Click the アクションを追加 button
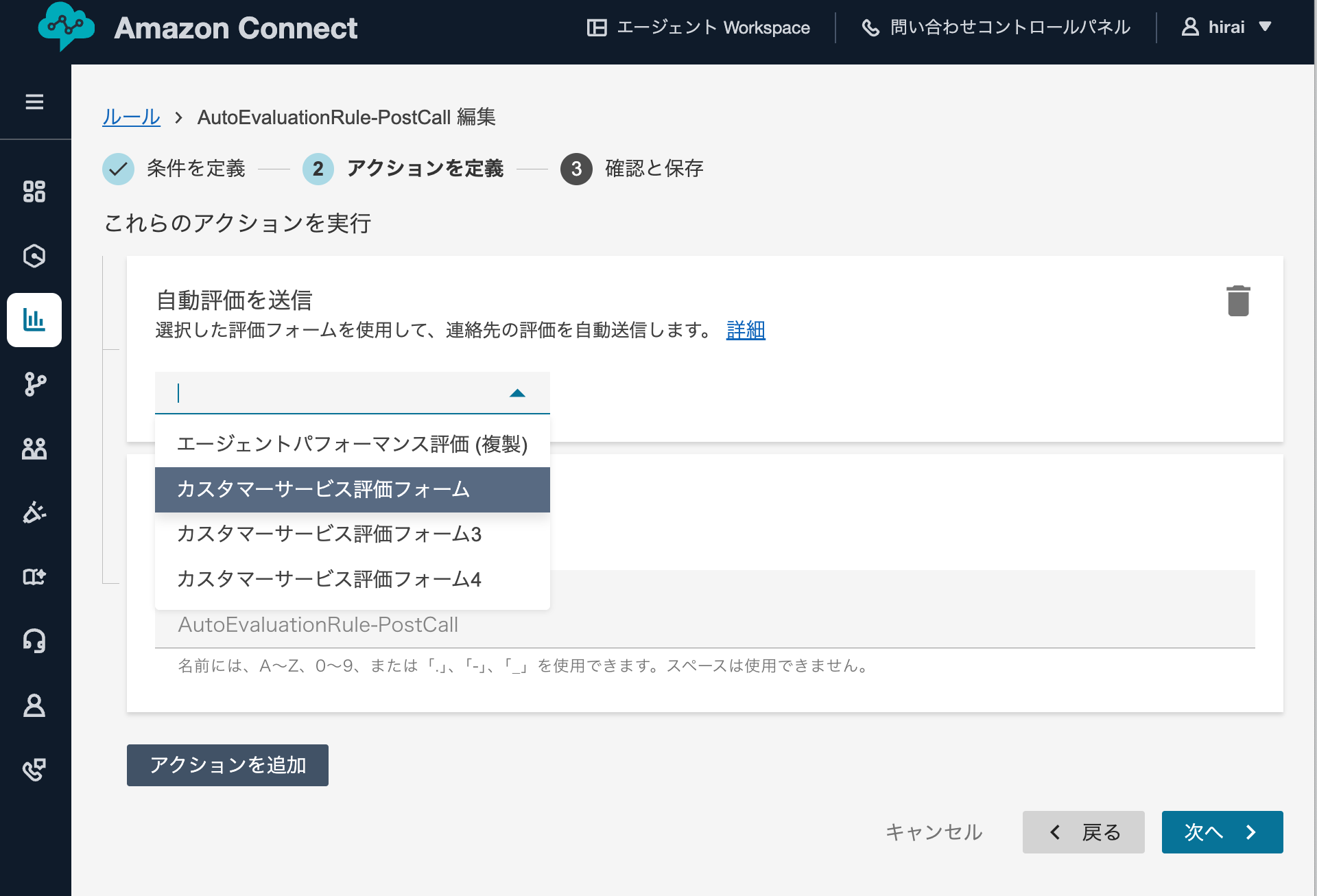This screenshot has height=896, width=1317. point(227,765)
